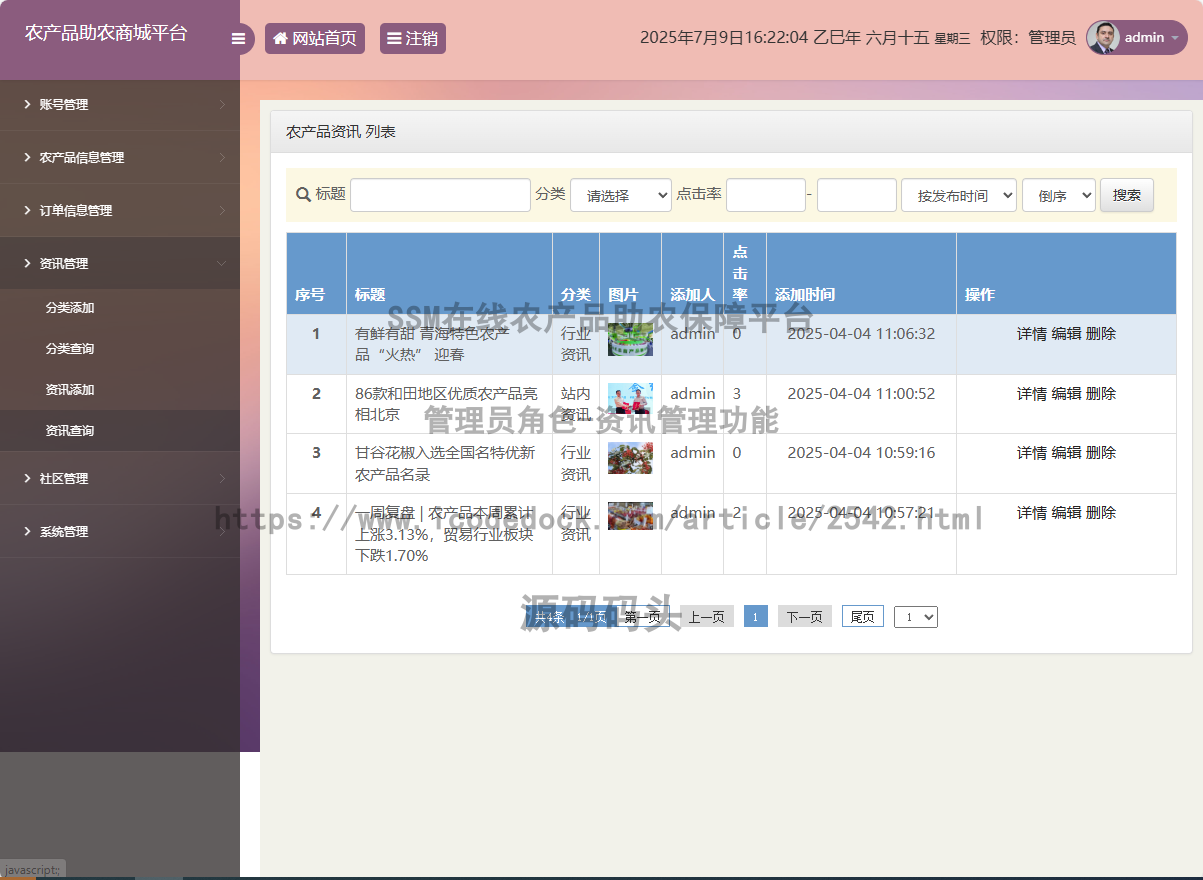The image size is (1203, 880).
Task: Click the 站内资讯 category cell
Action: pyautogui.click(x=576, y=404)
